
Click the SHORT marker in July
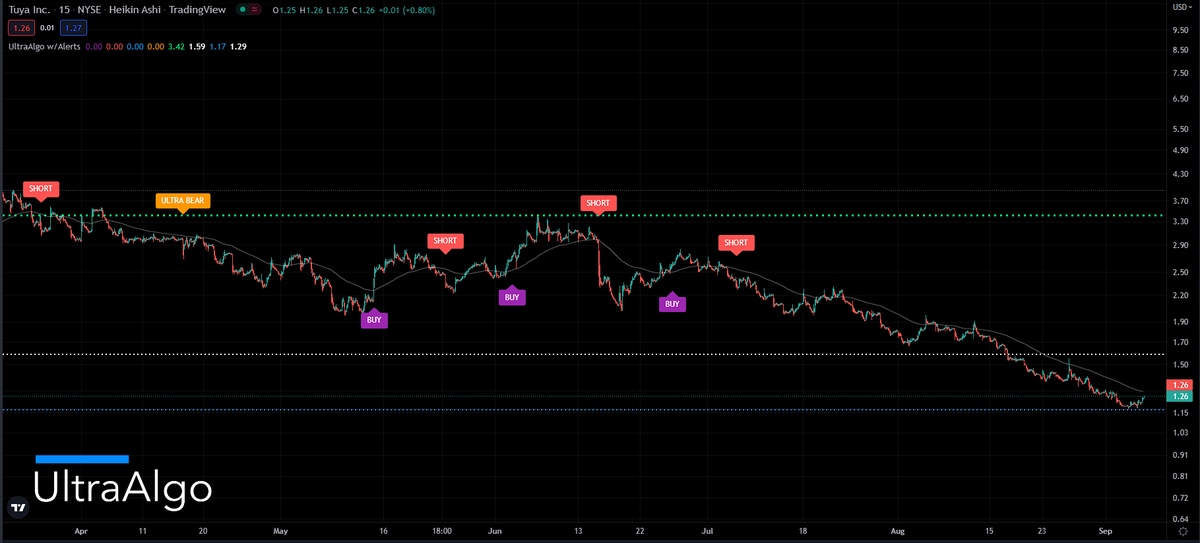736,243
